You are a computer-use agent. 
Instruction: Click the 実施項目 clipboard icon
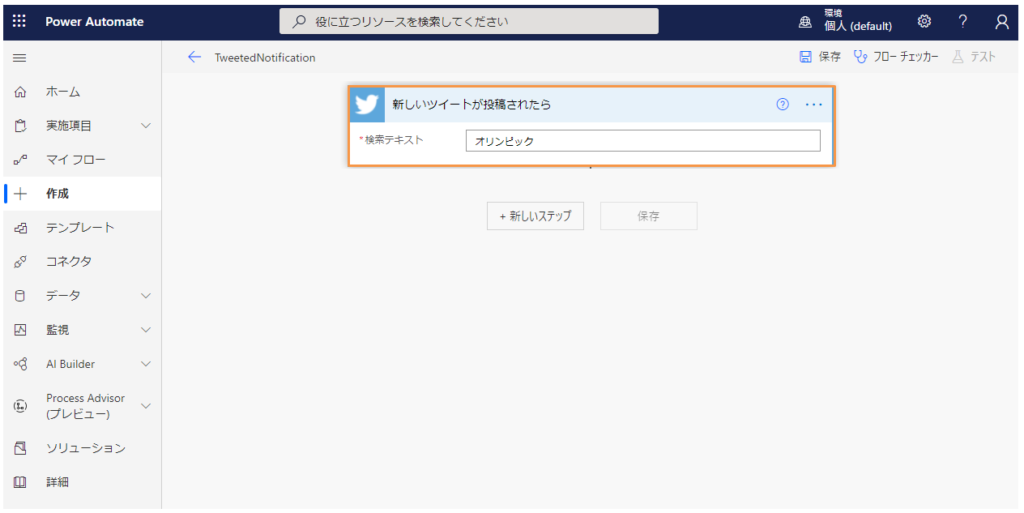pyautogui.click(x=20, y=126)
